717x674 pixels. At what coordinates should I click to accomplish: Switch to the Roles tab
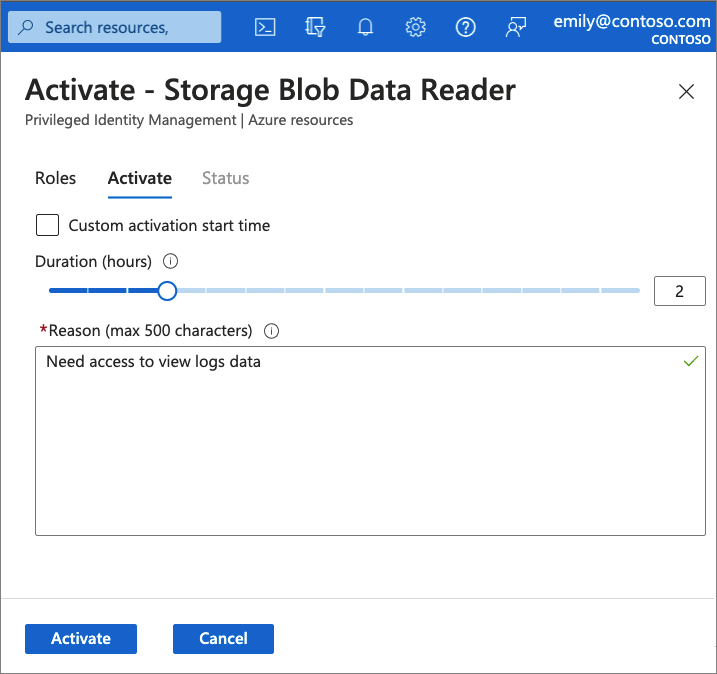point(55,178)
